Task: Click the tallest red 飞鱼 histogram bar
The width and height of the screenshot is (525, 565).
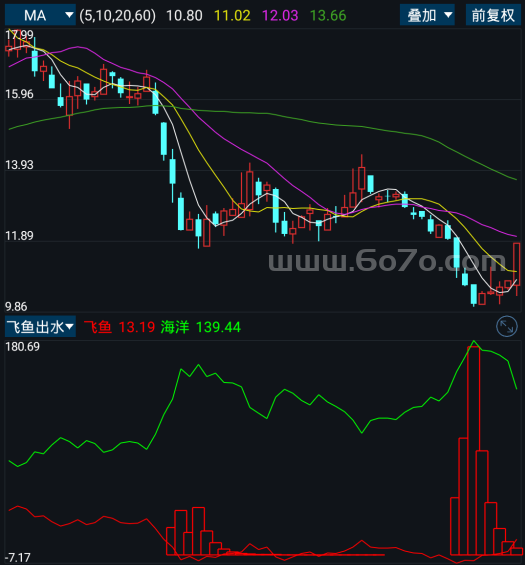Action: point(473,450)
